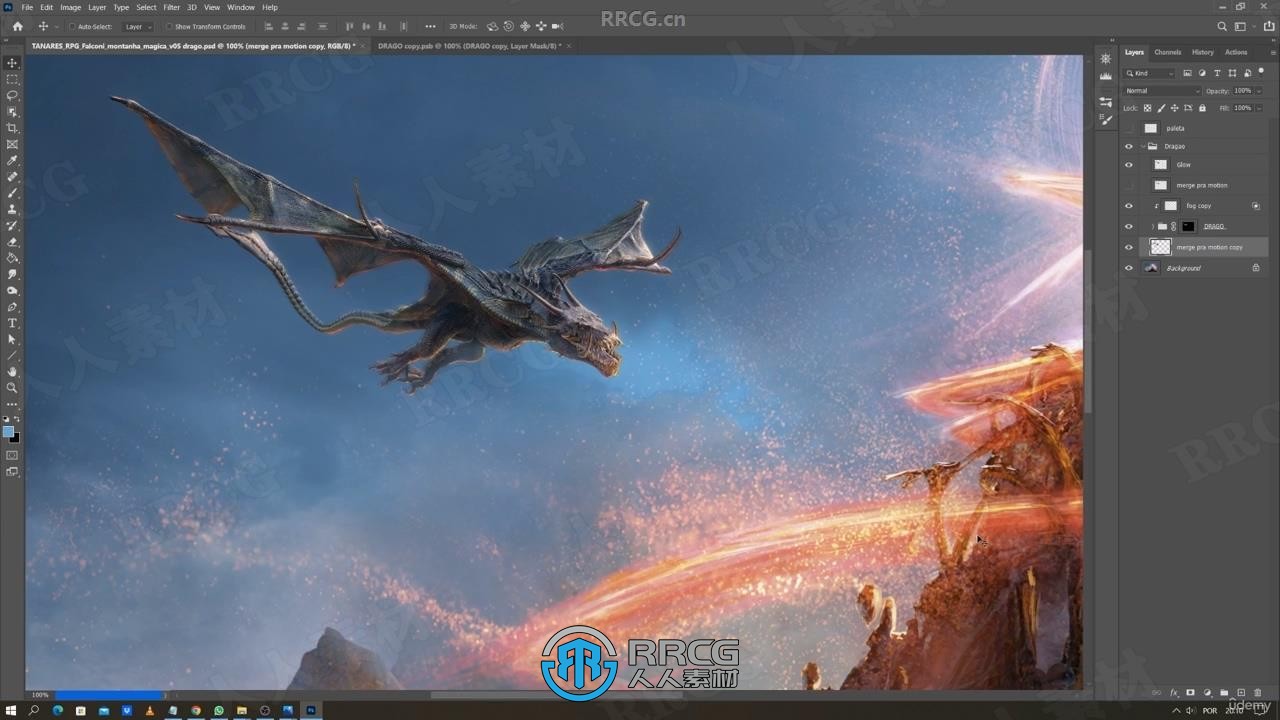Open the Image menu
The width and height of the screenshot is (1280, 720).
(70, 7)
